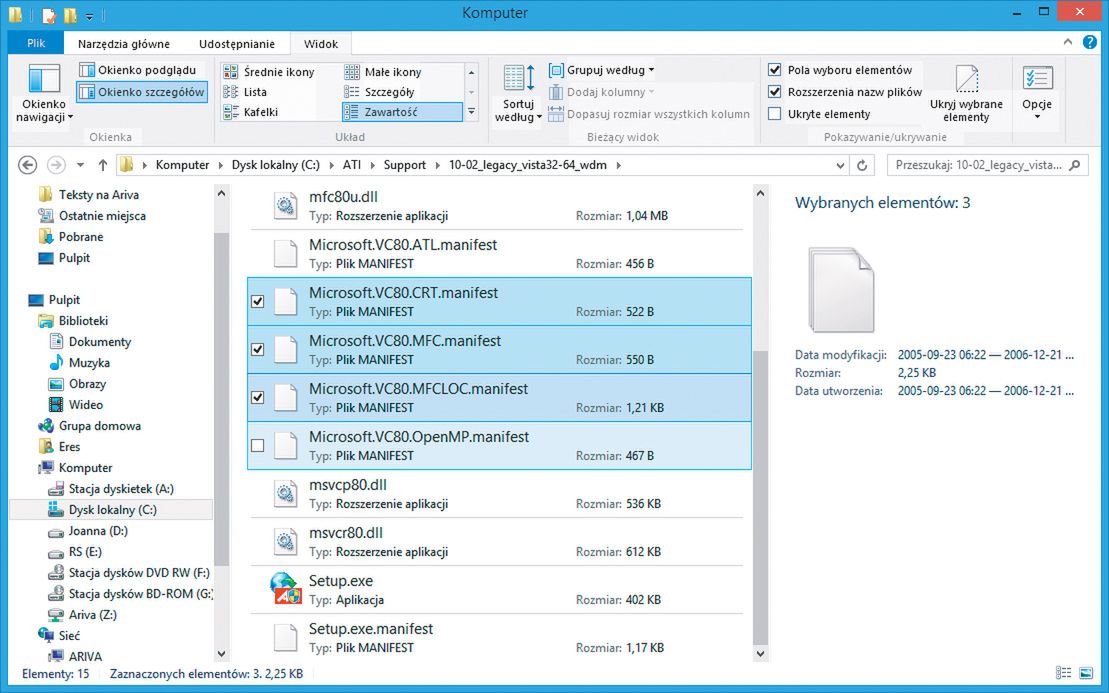This screenshot has height=693, width=1109.
Task: Uncheck Microsoft.VC80.MFCLOC.manifest checkbox
Action: pyautogui.click(x=257, y=397)
